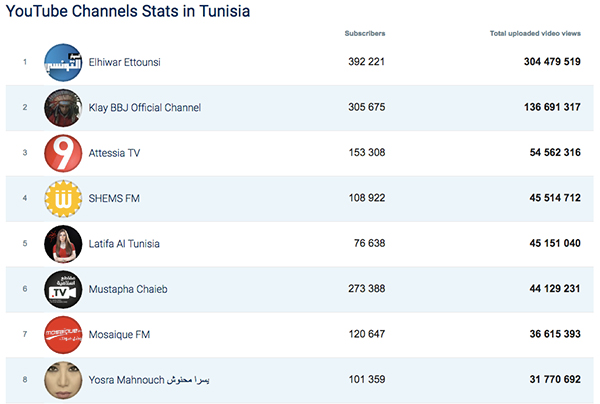Open Yosra Mahnouch face avatar
The image size is (600, 404).
click(63, 380)
